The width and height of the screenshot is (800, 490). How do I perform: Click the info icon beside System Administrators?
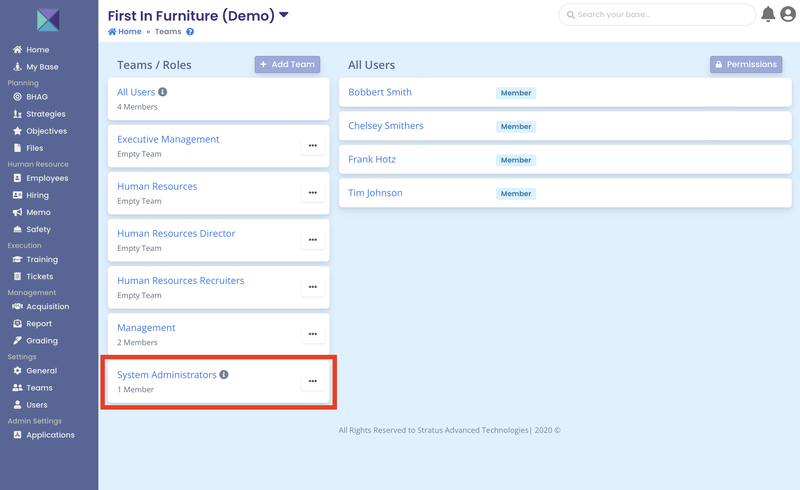(x=224, y=375)
